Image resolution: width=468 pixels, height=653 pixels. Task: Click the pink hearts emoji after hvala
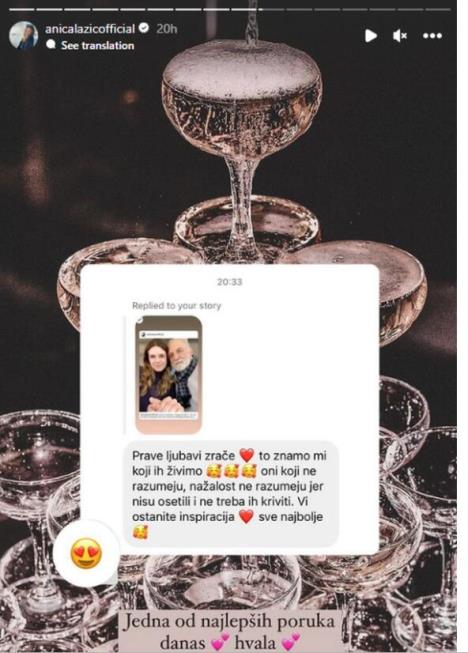[291, 642]
